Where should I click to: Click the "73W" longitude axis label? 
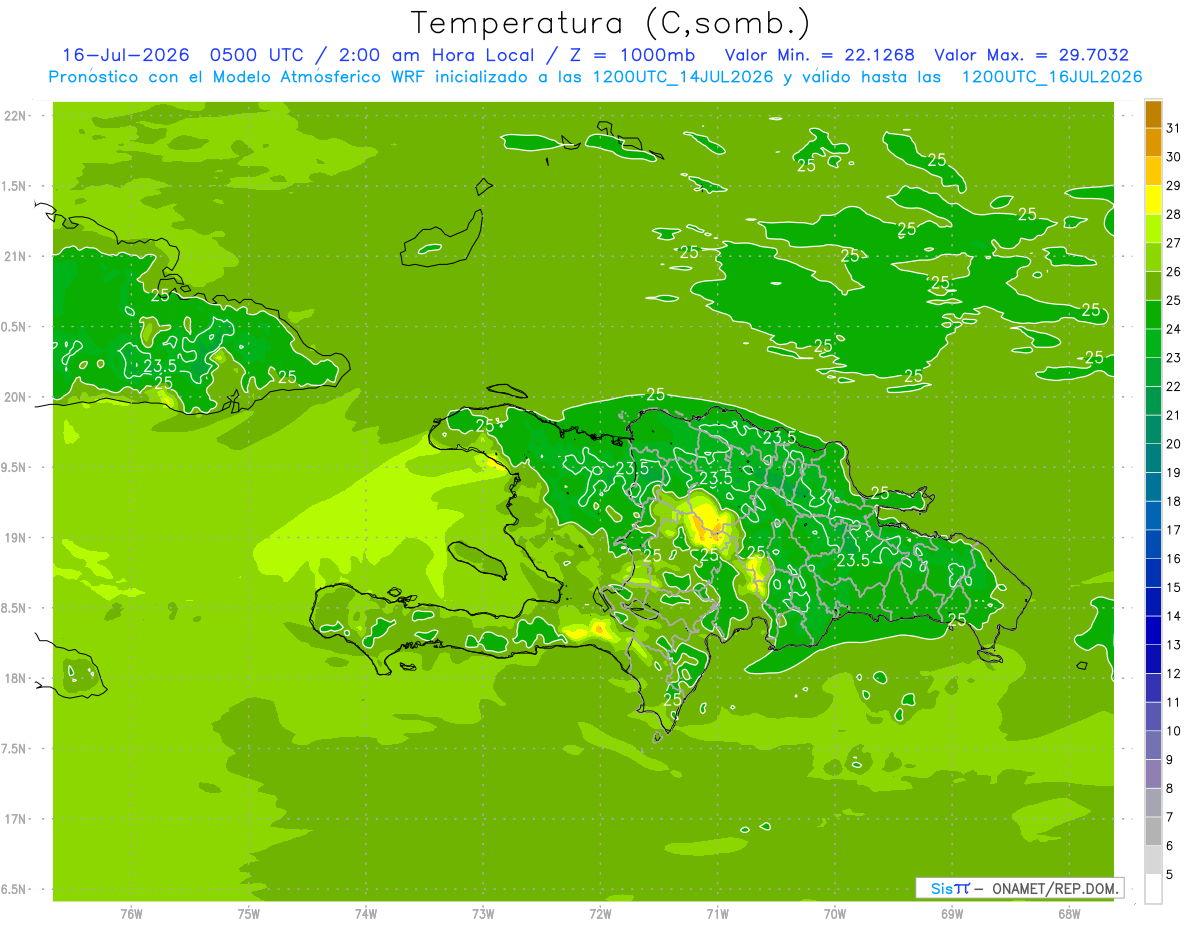(483, 914)
